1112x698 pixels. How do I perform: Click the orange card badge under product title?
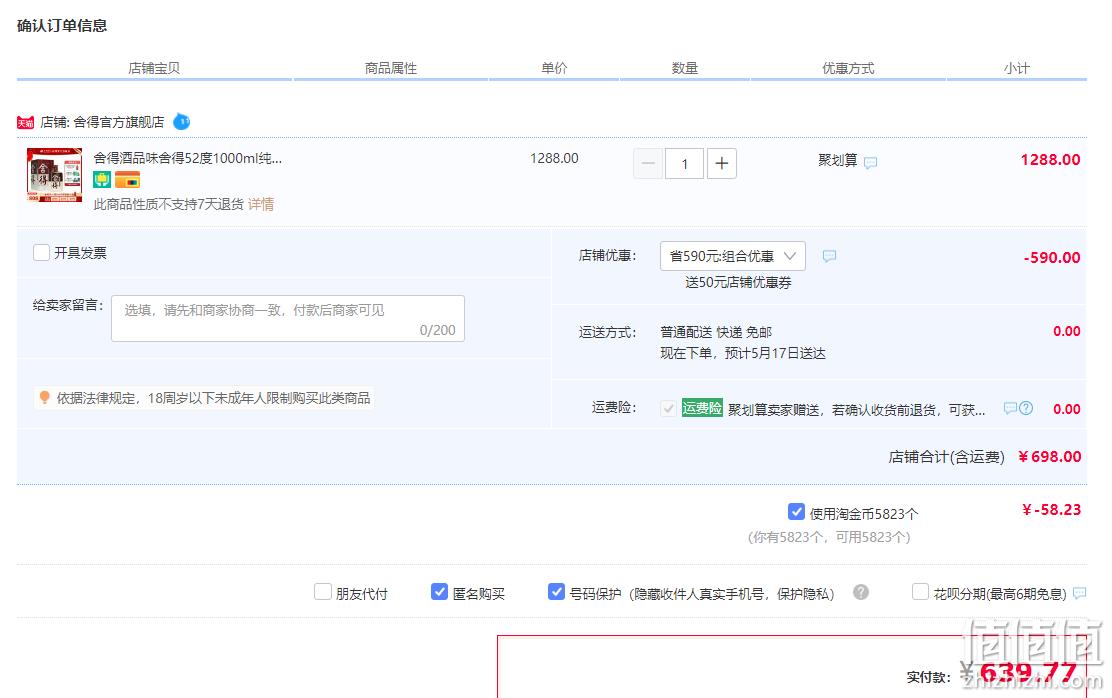(128, 179)
